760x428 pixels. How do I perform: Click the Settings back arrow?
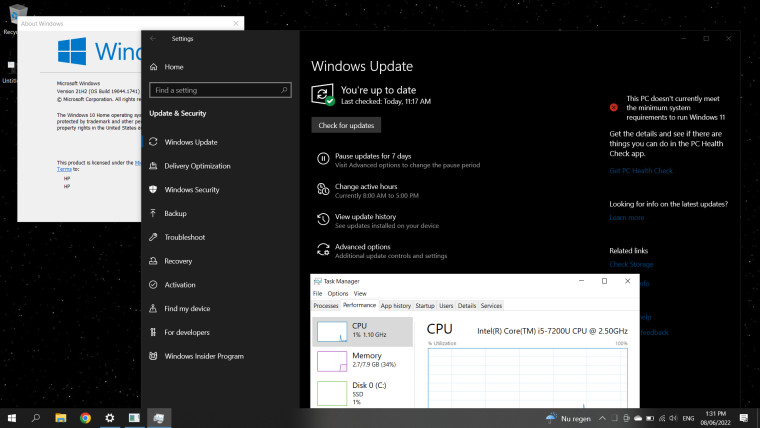153,38
